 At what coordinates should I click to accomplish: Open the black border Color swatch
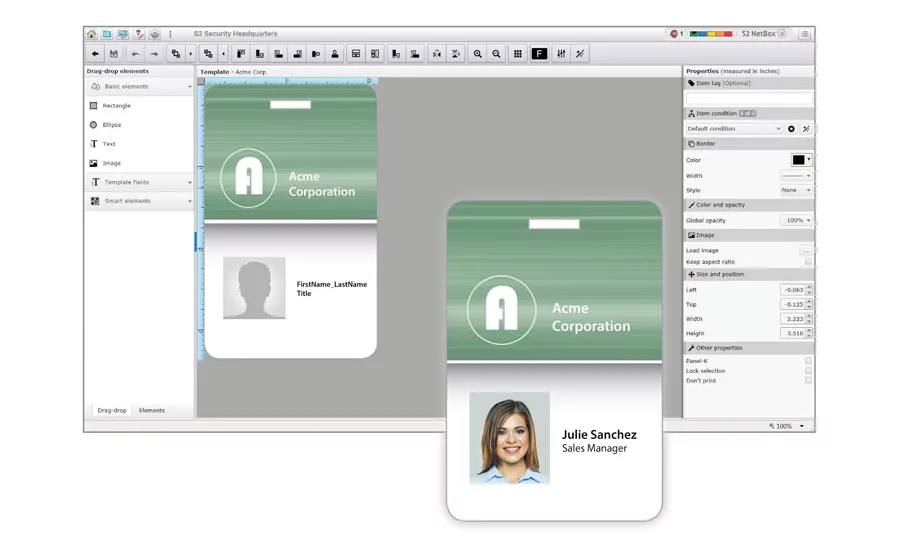[x=801, y=160]
